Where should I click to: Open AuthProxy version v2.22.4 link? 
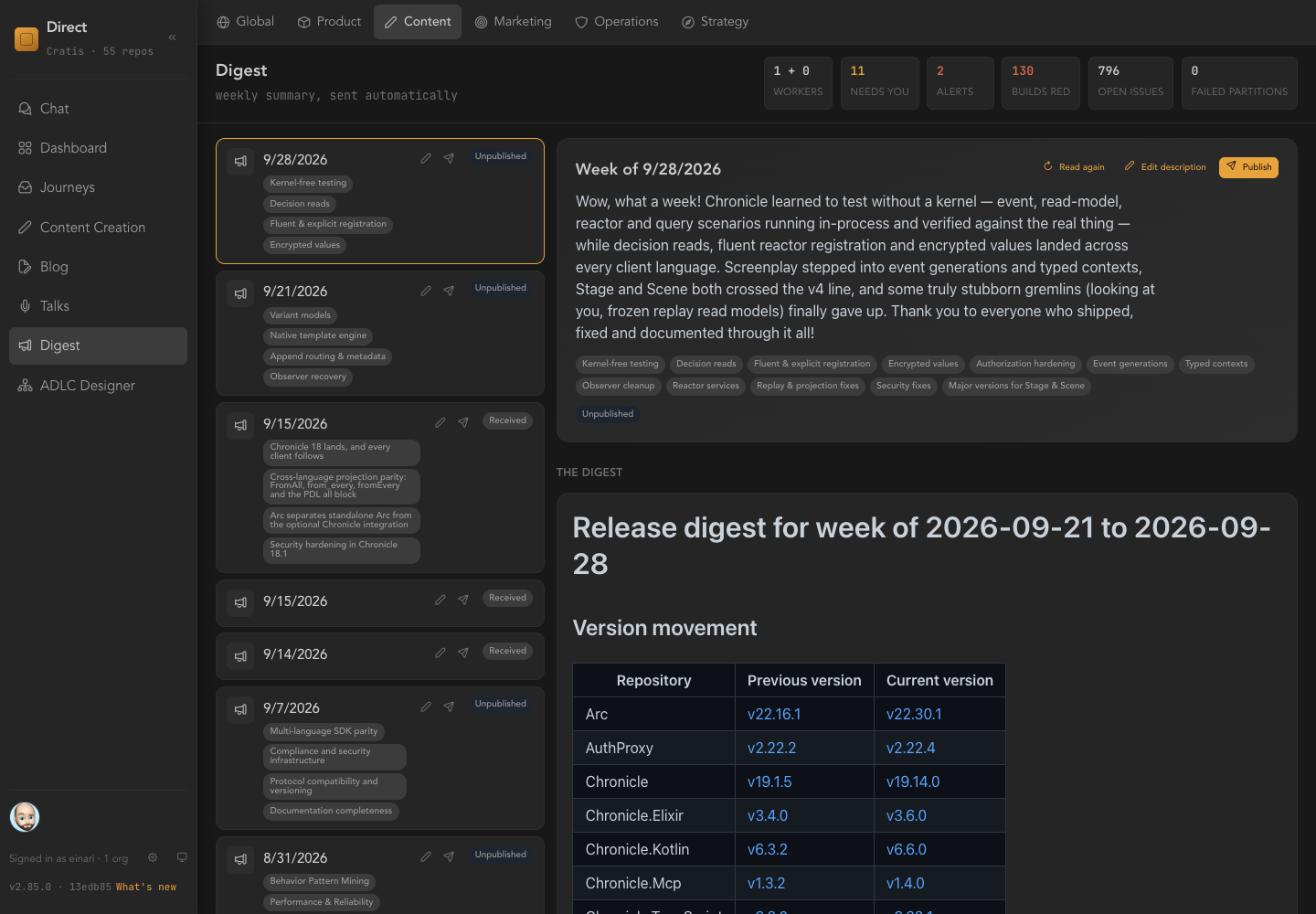911,749
